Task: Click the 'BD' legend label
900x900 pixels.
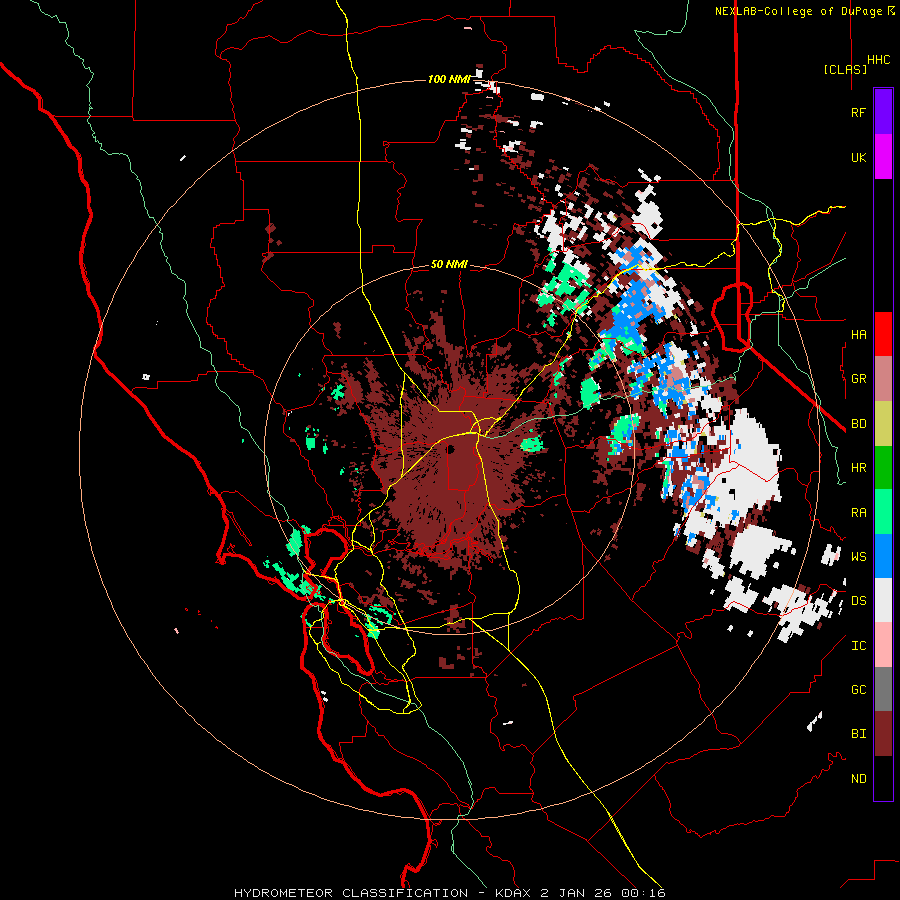Action: click(x=858, y=424)
